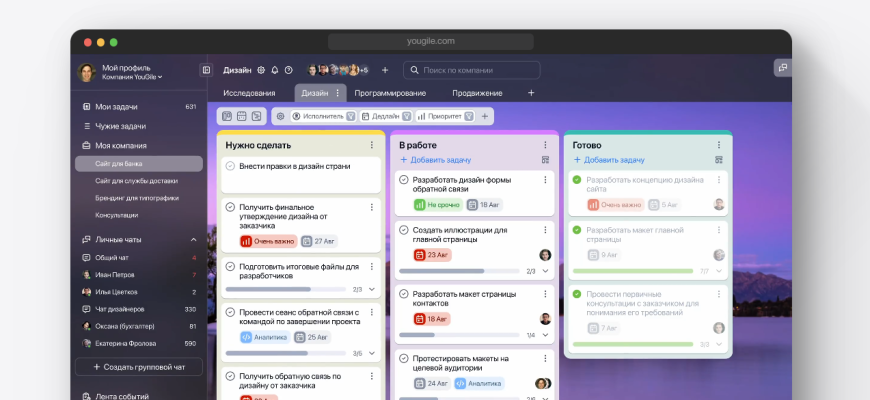Click the filter icon next to Исполнитель

point(352,116)
